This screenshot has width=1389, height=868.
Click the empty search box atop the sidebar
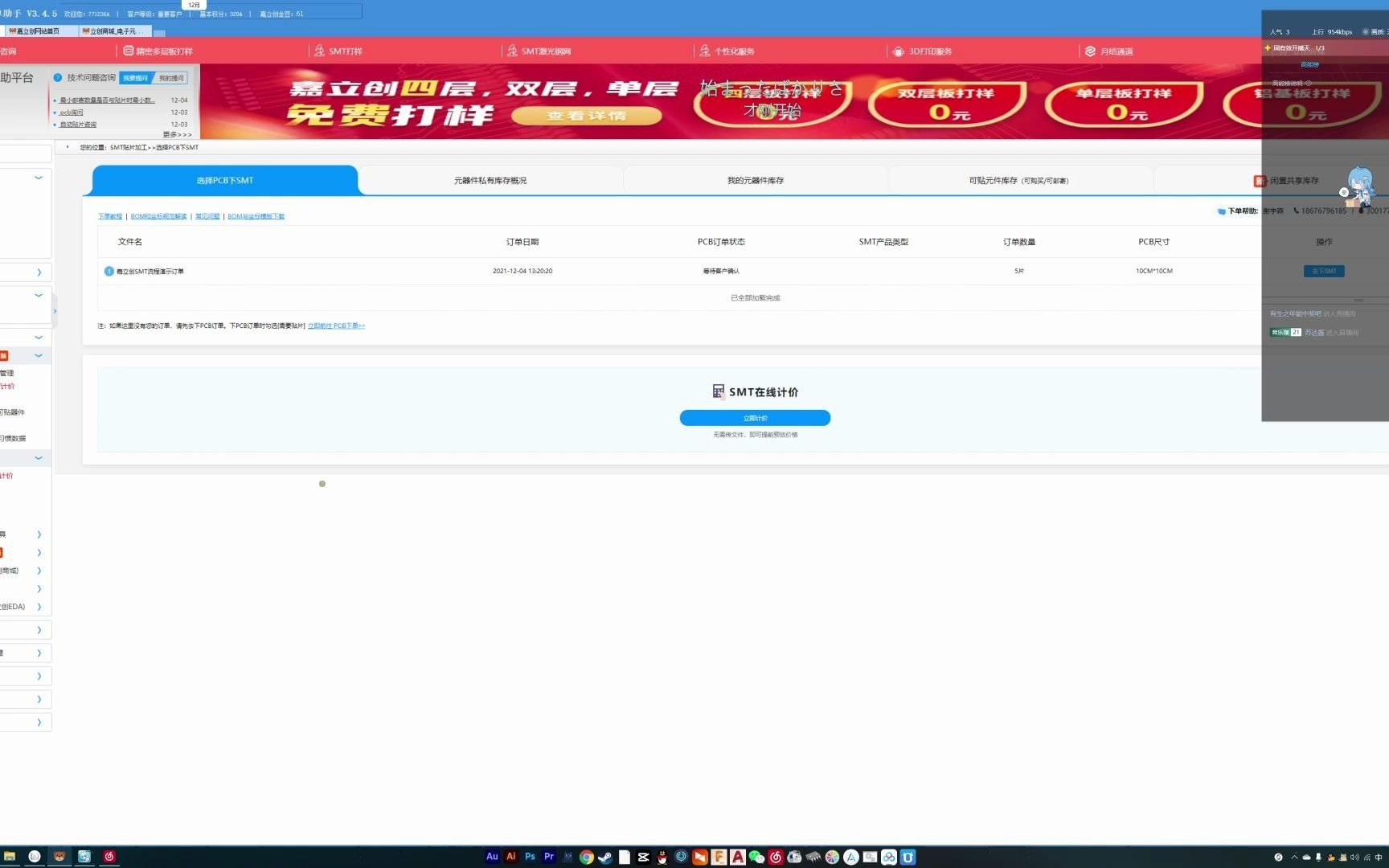[25, 154]
